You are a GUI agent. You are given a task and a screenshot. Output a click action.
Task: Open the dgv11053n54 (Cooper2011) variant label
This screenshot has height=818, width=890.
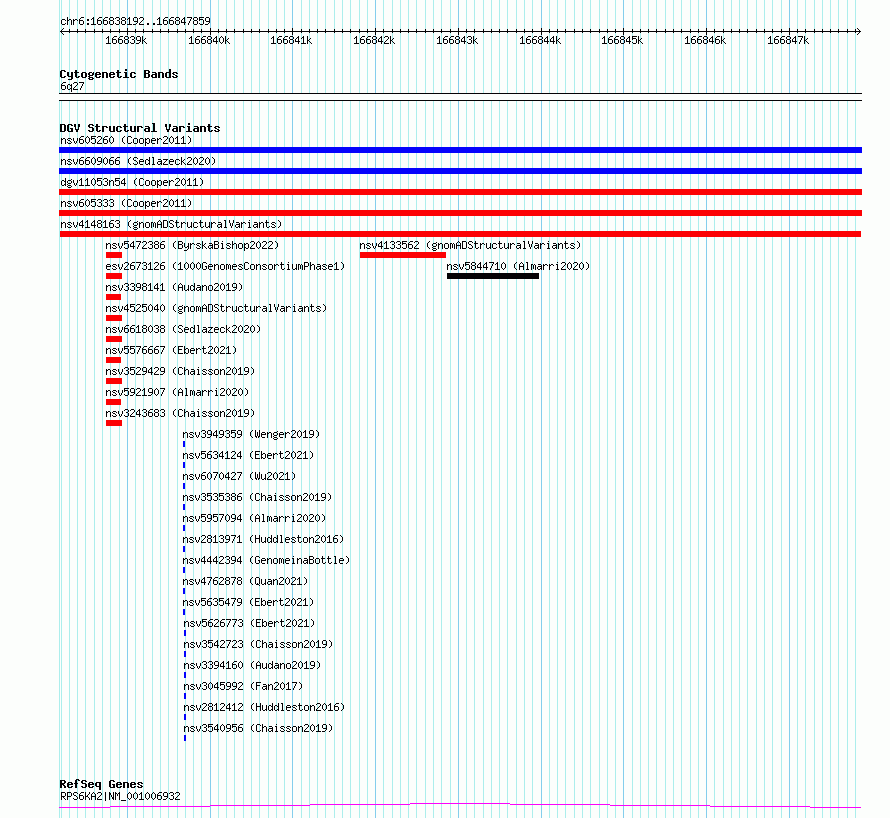132,182
